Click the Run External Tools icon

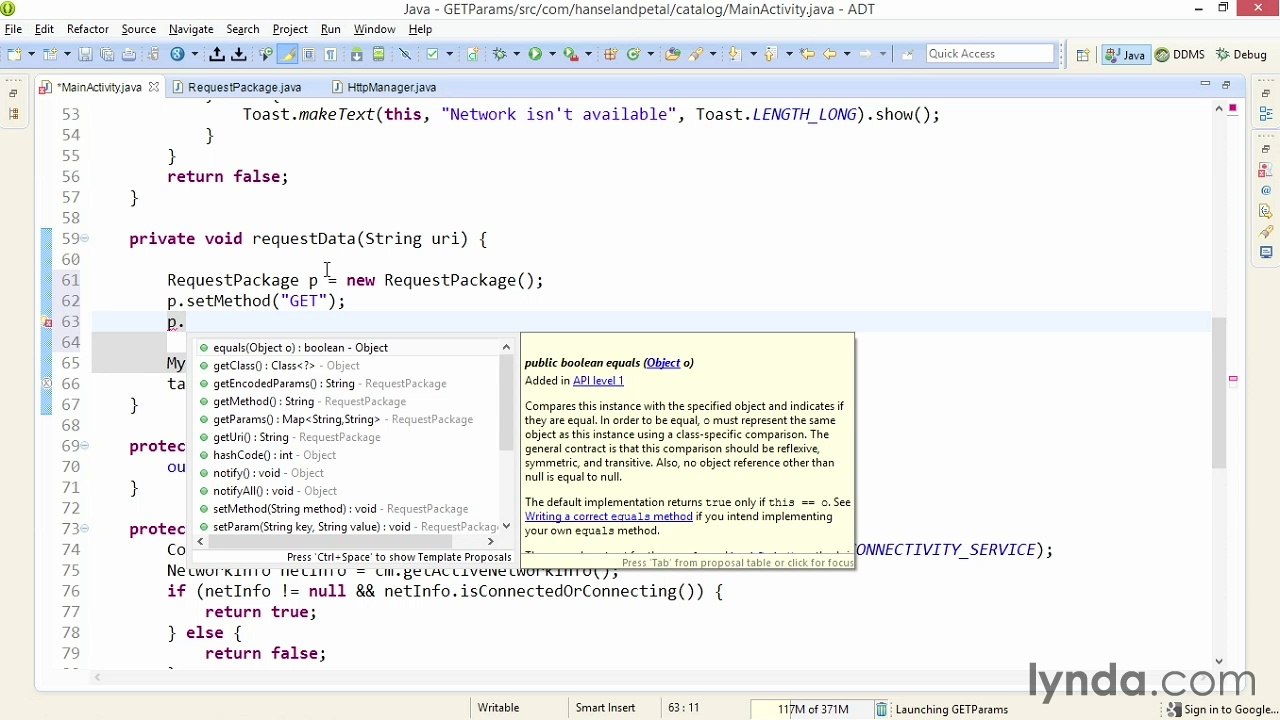point(571,54)
